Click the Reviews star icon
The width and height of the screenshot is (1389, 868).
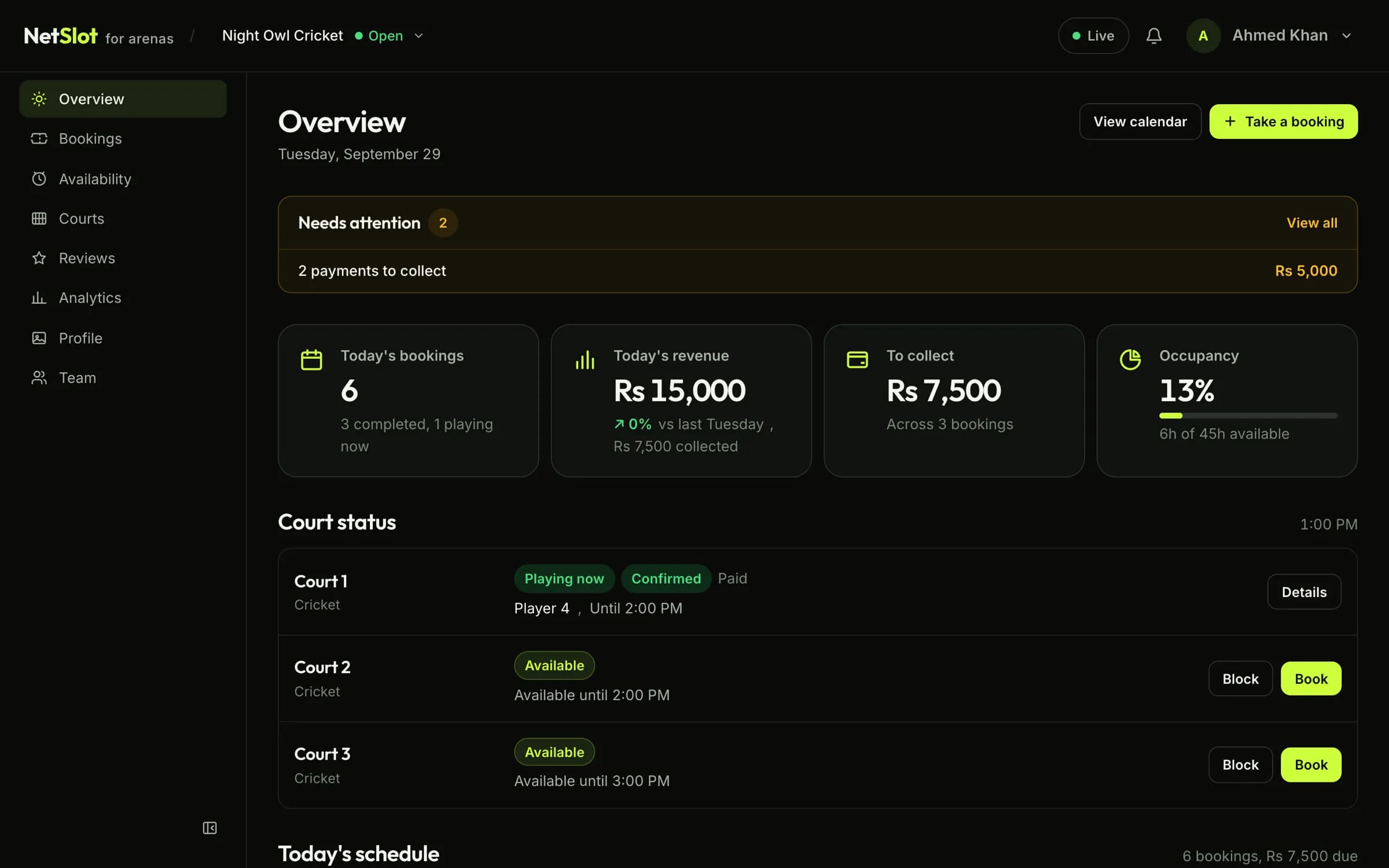(39, 258)
